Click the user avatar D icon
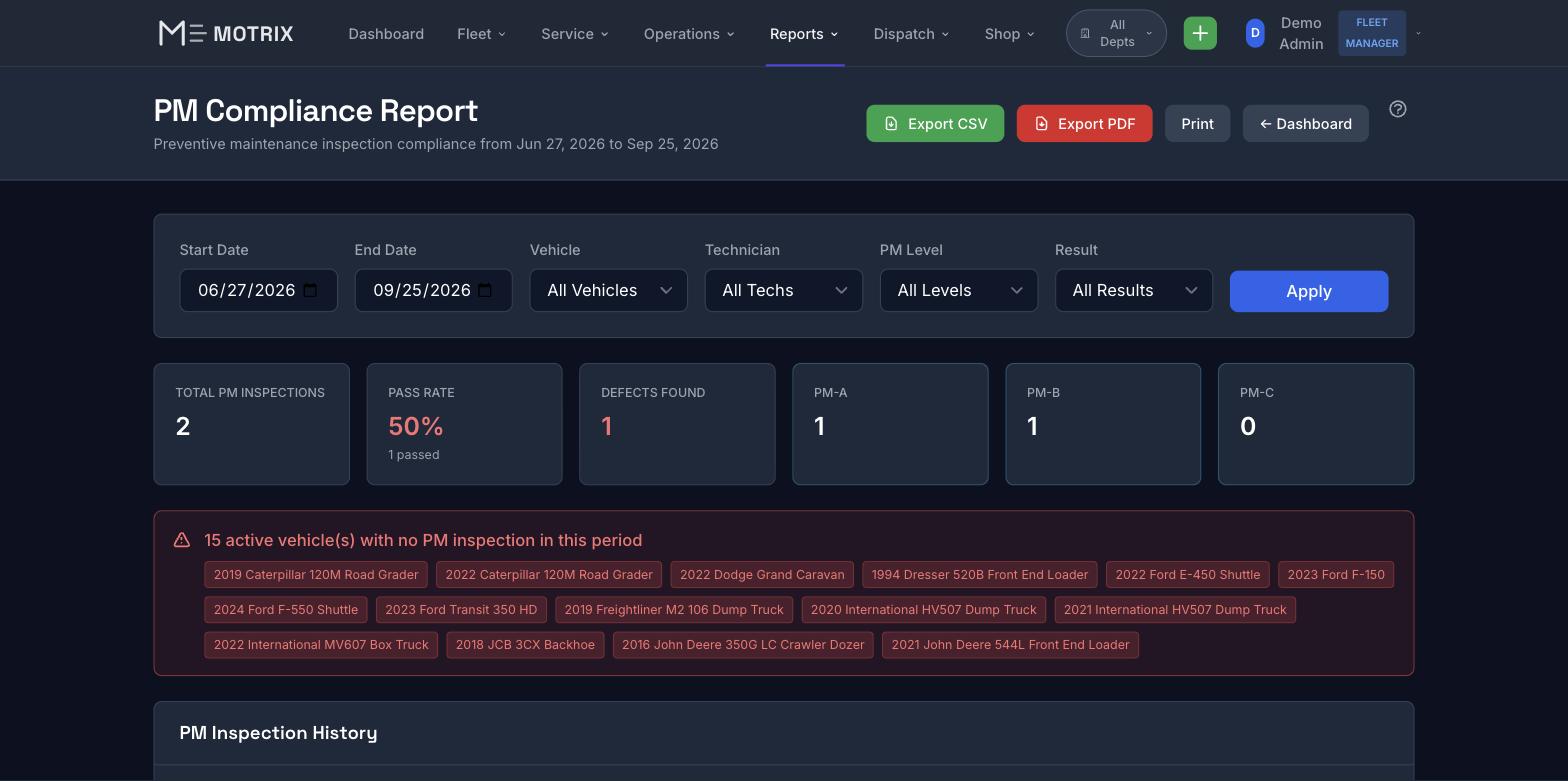Image resolution: width=1568 pixels, height=781 pixels. [1255, 33]
